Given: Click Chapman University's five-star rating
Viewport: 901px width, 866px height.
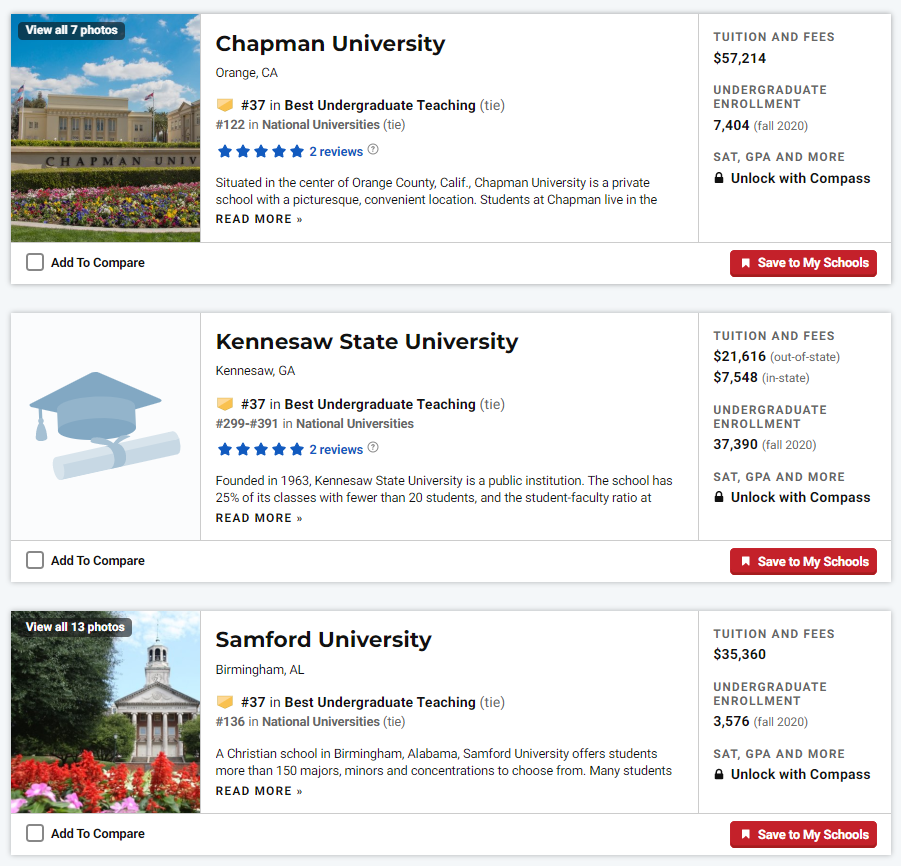Looking at the screenshot, I should [x=260, y=152].
